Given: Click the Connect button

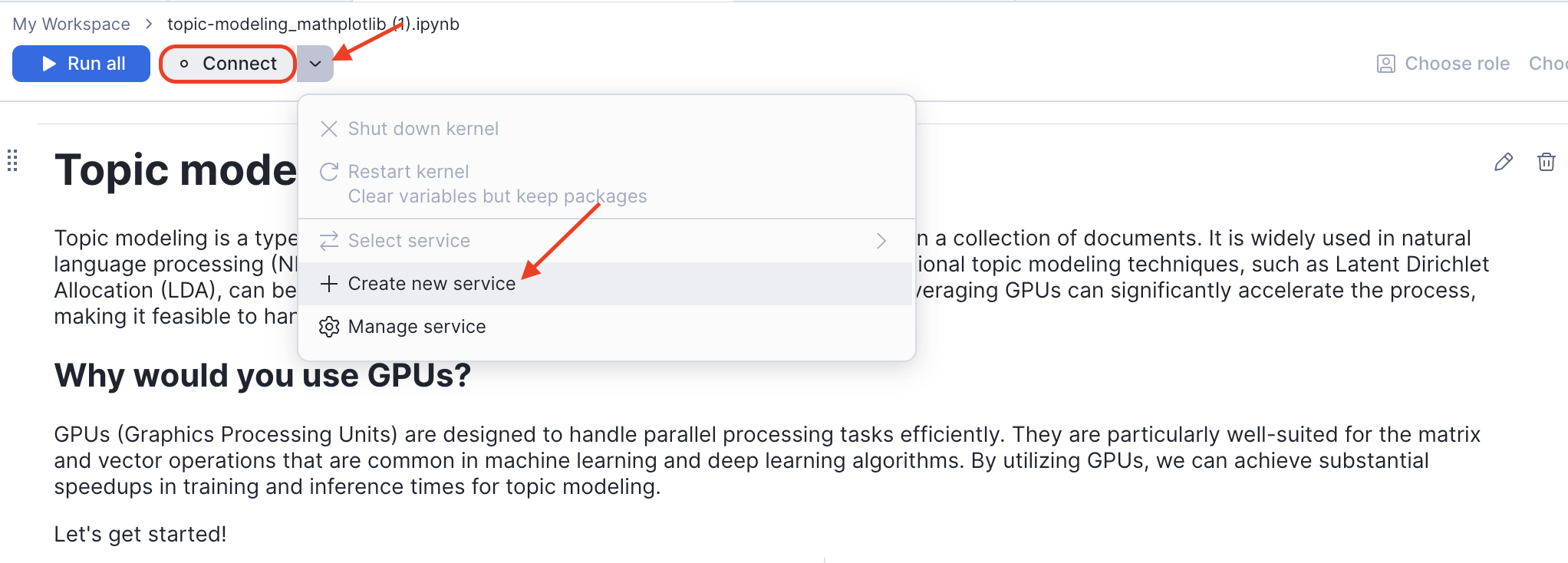Looking at the screenshot, I should click(227, 64).
